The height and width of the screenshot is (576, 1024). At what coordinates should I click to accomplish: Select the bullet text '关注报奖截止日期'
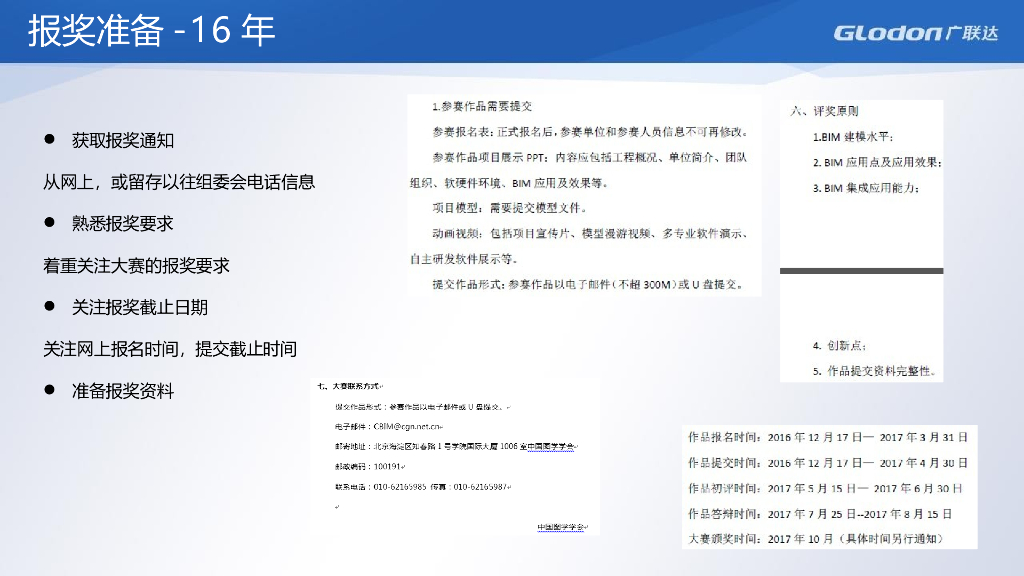(140, 308)
